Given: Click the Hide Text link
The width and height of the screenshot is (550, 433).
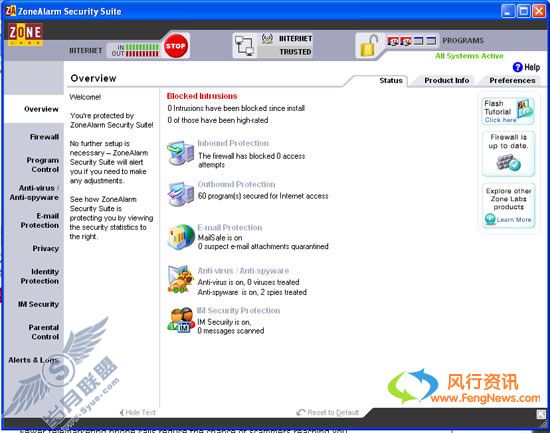Looking at the screenshot, I should (138, 412).
